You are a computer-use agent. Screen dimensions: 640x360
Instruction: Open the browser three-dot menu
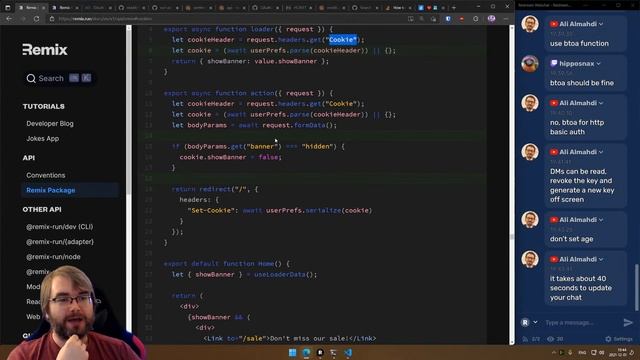(x=506, y=19)
